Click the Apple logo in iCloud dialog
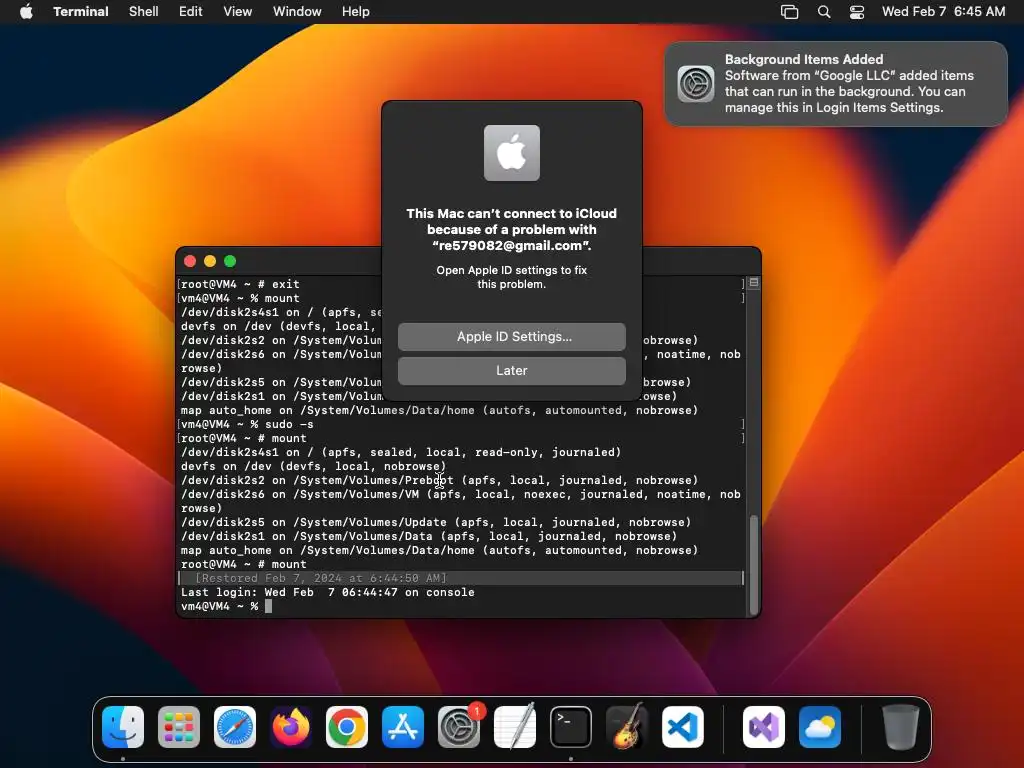1024x768 pixels. 512,153
